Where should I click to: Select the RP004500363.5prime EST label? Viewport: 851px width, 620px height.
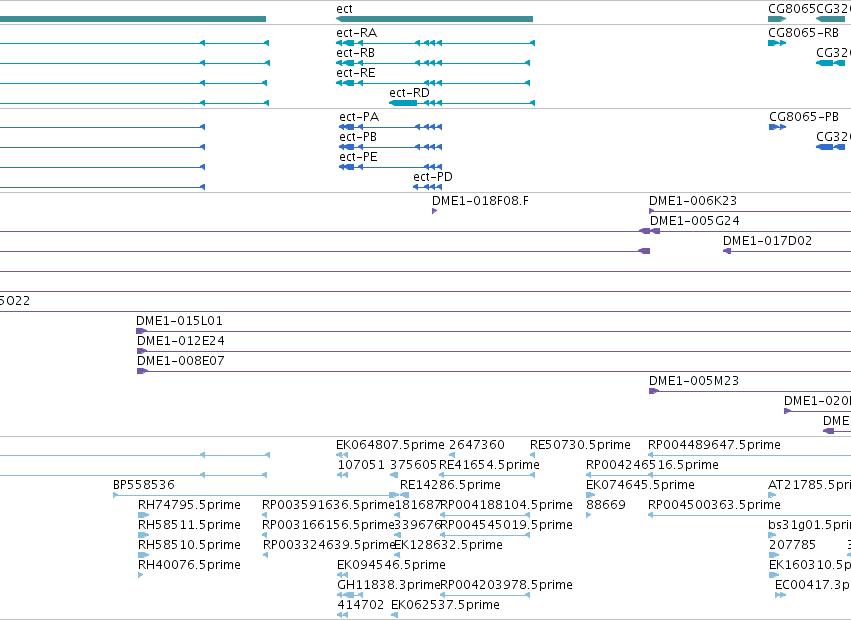tap(714, 505)
